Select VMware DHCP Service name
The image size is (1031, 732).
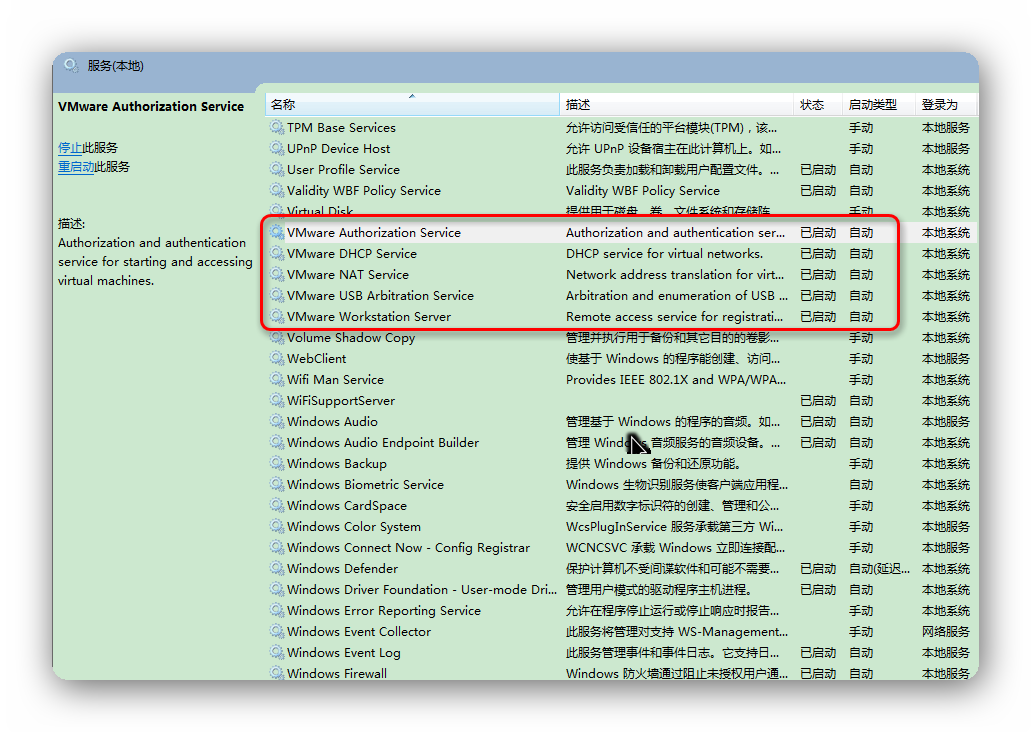(x=352, y=254)
